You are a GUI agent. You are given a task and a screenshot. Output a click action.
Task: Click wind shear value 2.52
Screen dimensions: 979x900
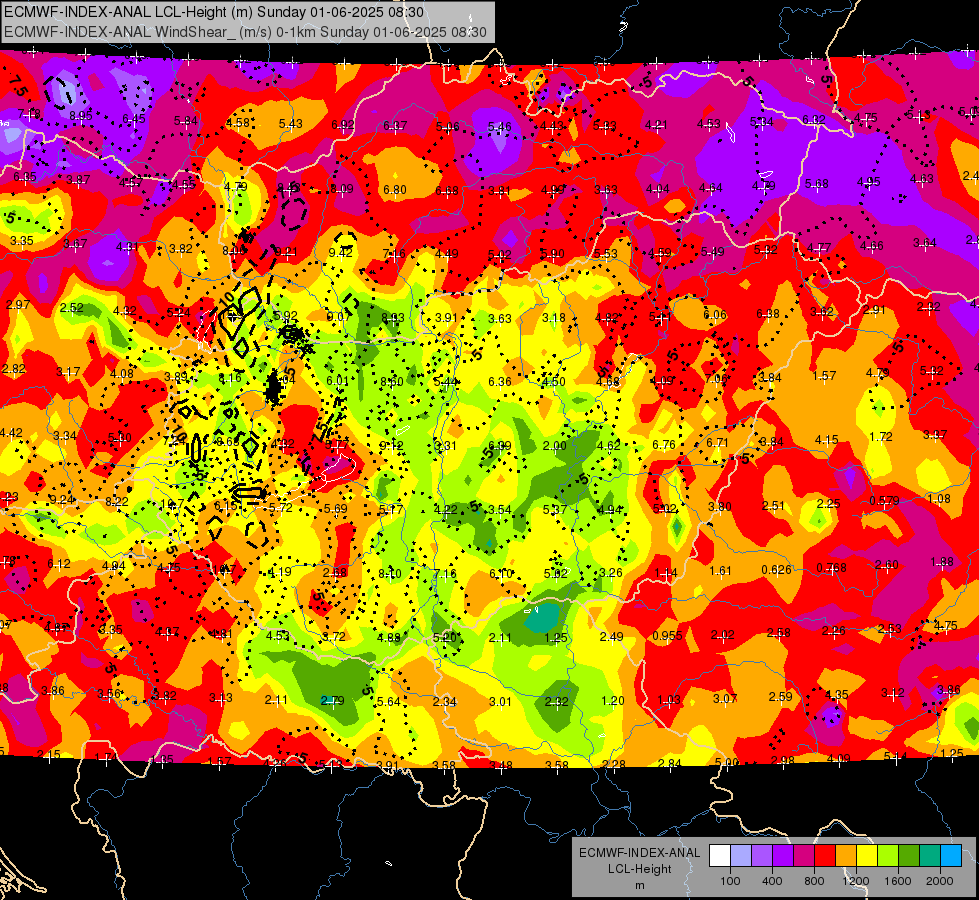click(72, 307)
